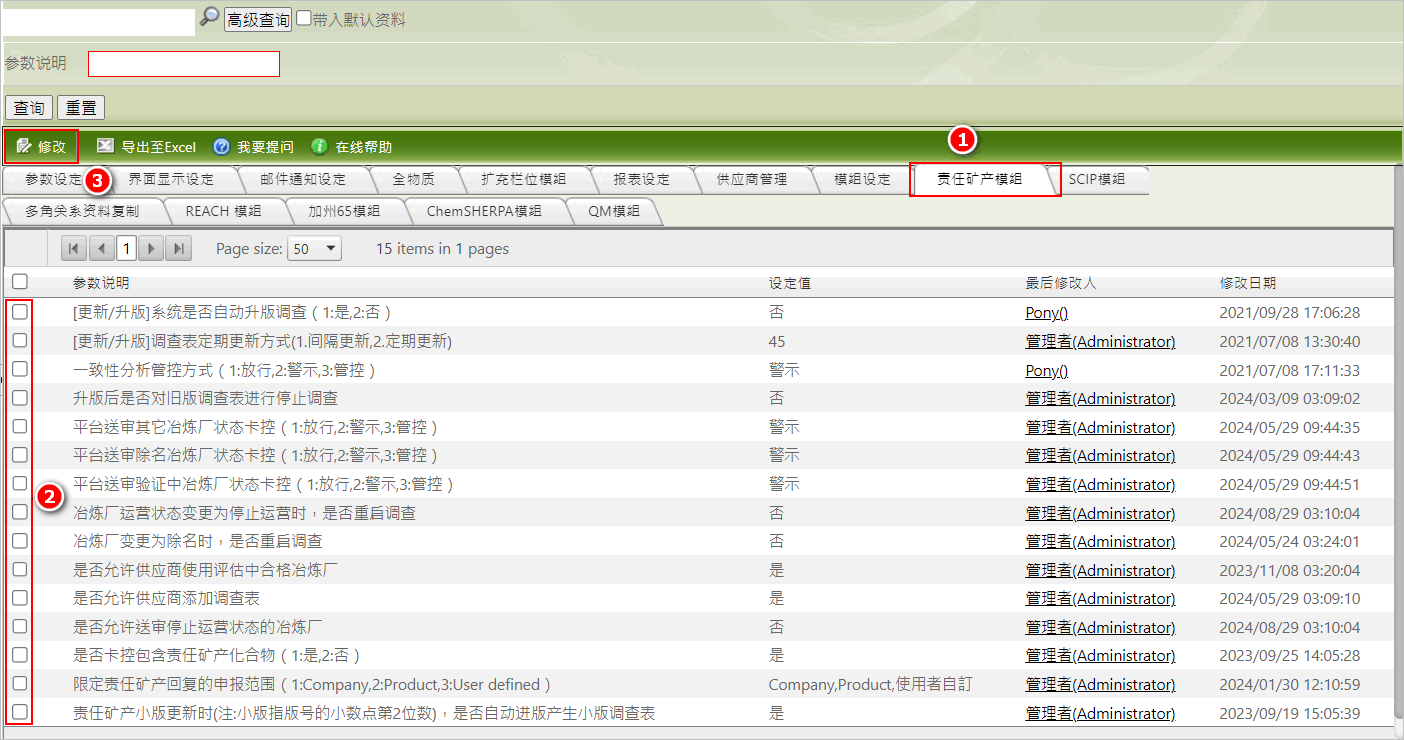Switch to 多角关系资料复制 tab
Viewport: 1404px width, 740px height.
pos(82,211)
